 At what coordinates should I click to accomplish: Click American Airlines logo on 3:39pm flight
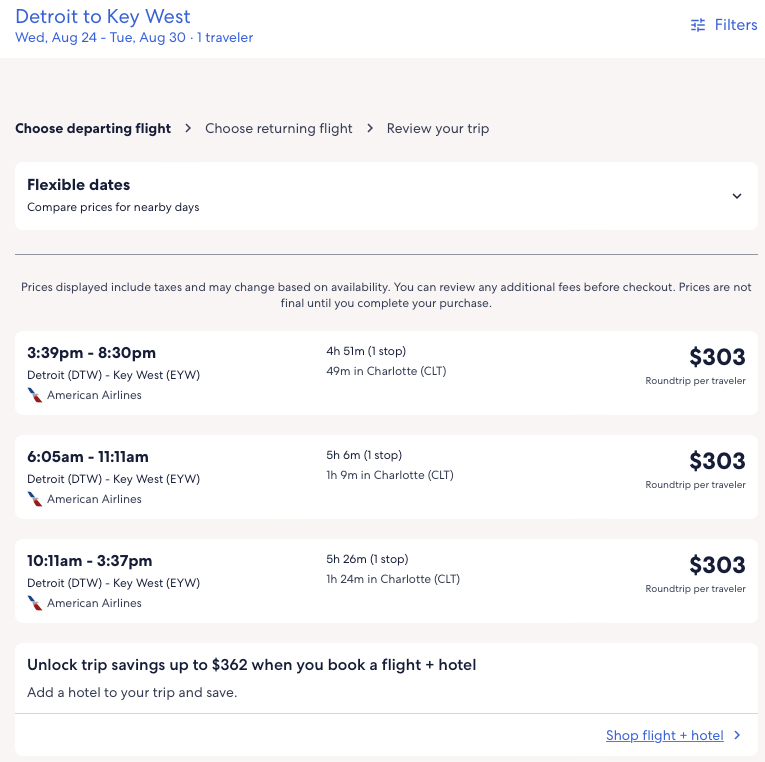click(35, 395)
